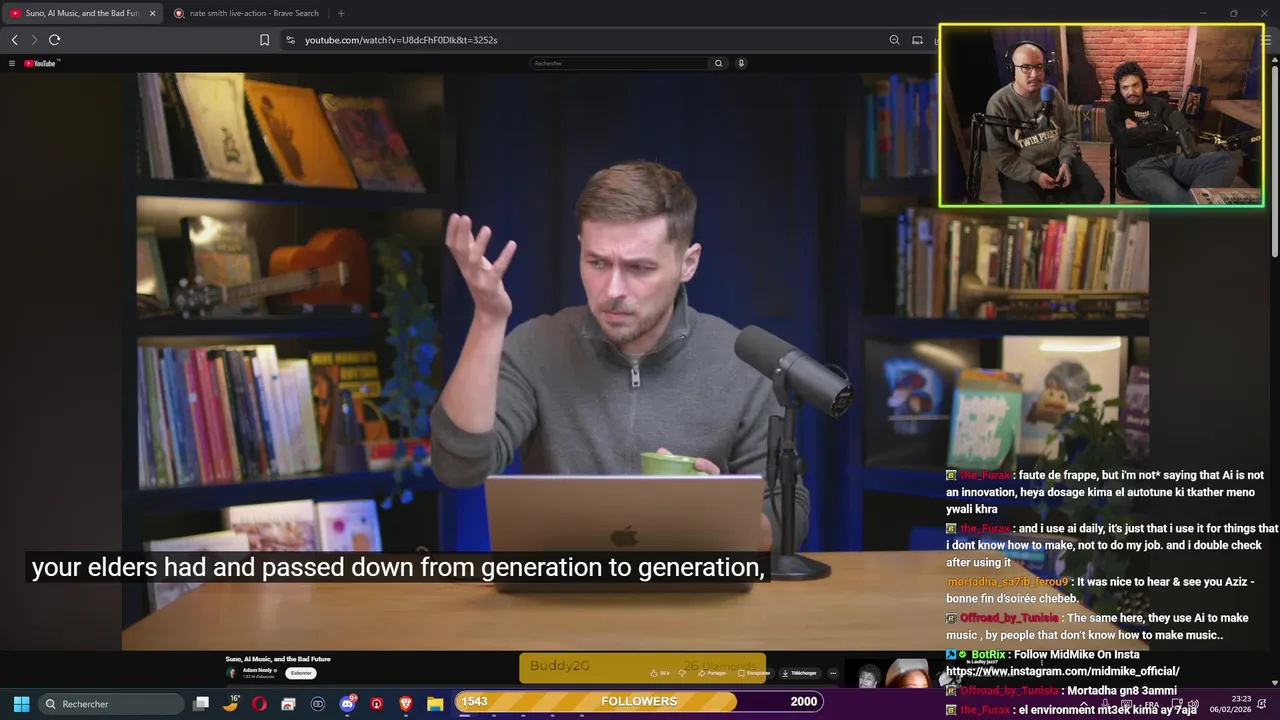Like the video with thumbs up
1280x720 pixels.
point(661,673)
